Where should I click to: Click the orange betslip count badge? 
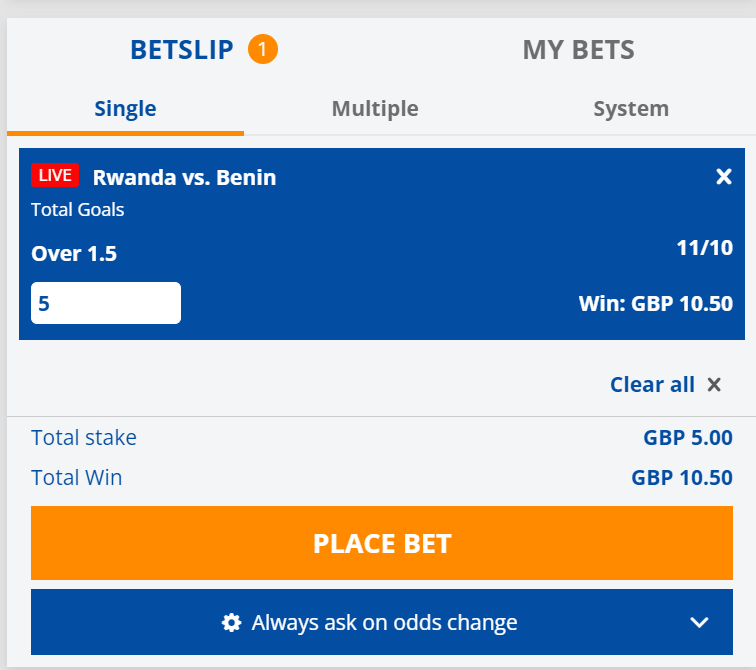263,49
